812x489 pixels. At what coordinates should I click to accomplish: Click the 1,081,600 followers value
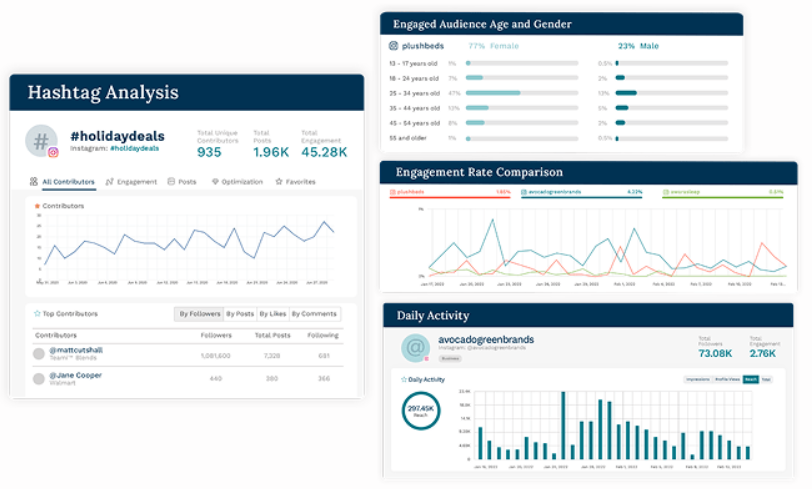coord(216,356)
